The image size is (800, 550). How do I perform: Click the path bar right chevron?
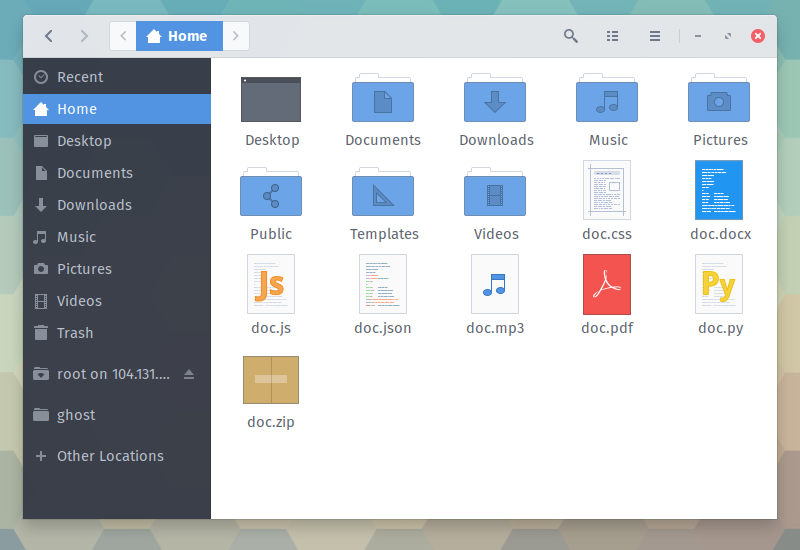click(x=236, y=36)
